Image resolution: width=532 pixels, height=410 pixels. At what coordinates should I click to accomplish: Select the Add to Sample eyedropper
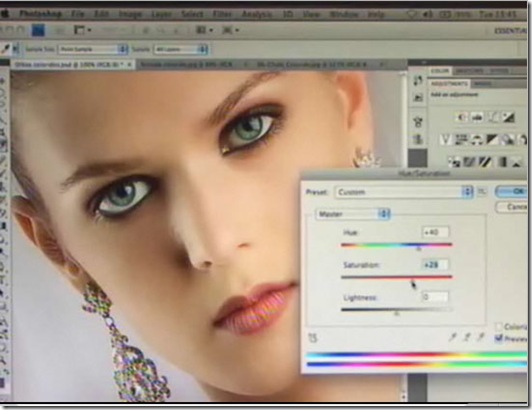(x=467, y=337)
